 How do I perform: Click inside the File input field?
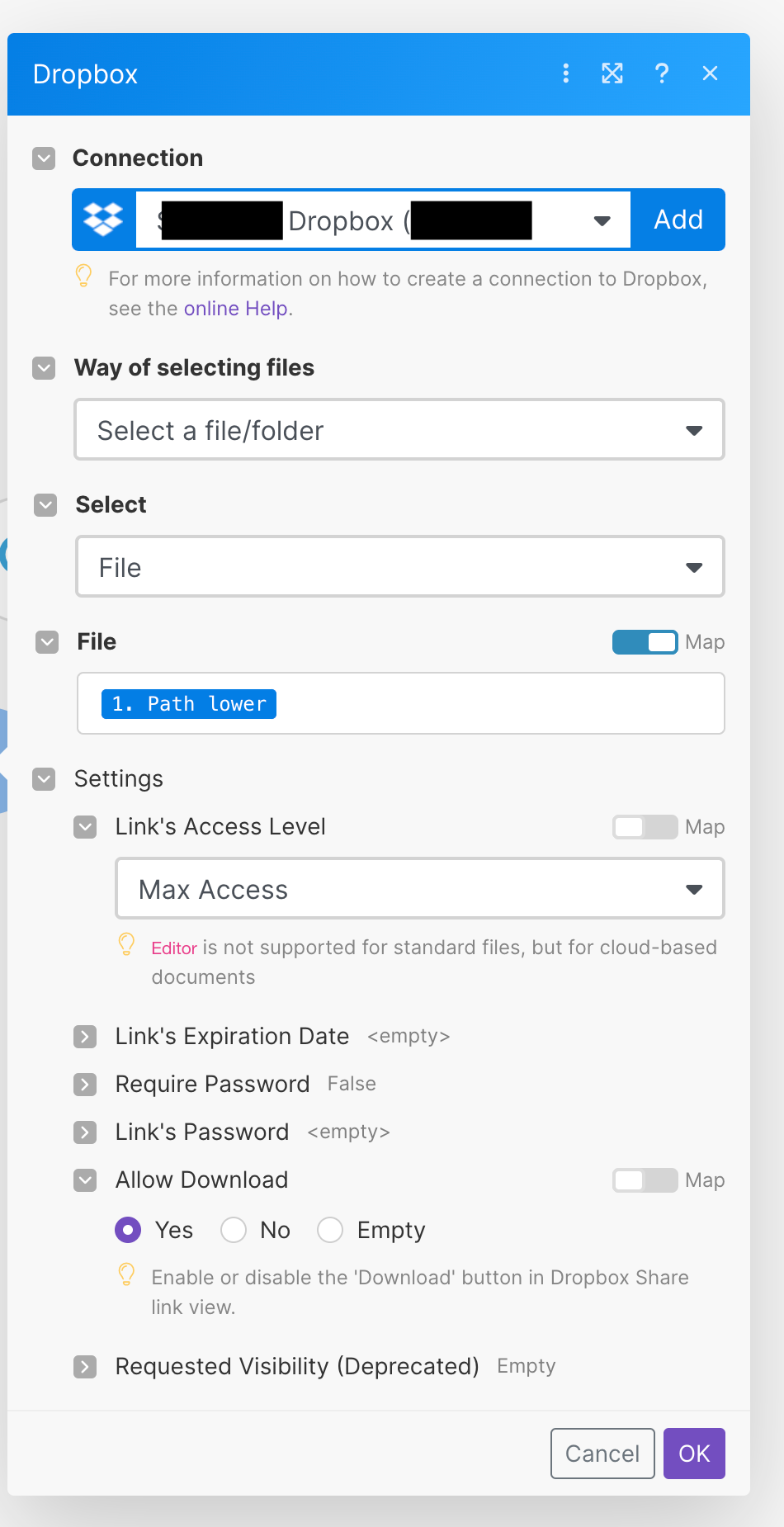(x=401, y=703)
